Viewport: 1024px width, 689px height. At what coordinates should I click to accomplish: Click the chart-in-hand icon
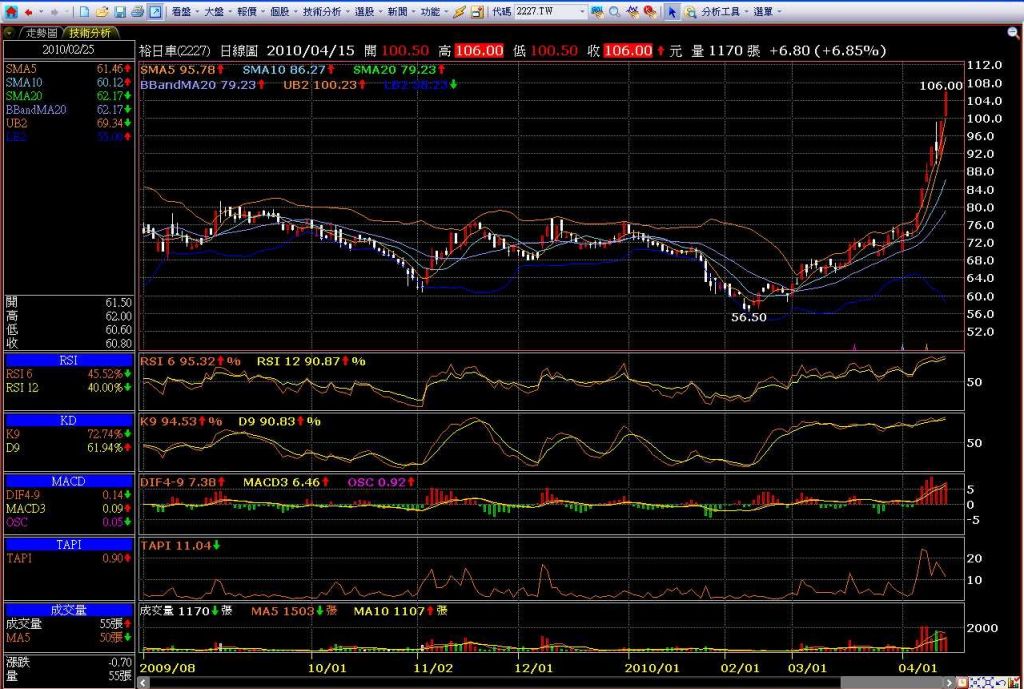tap(632, 12)
